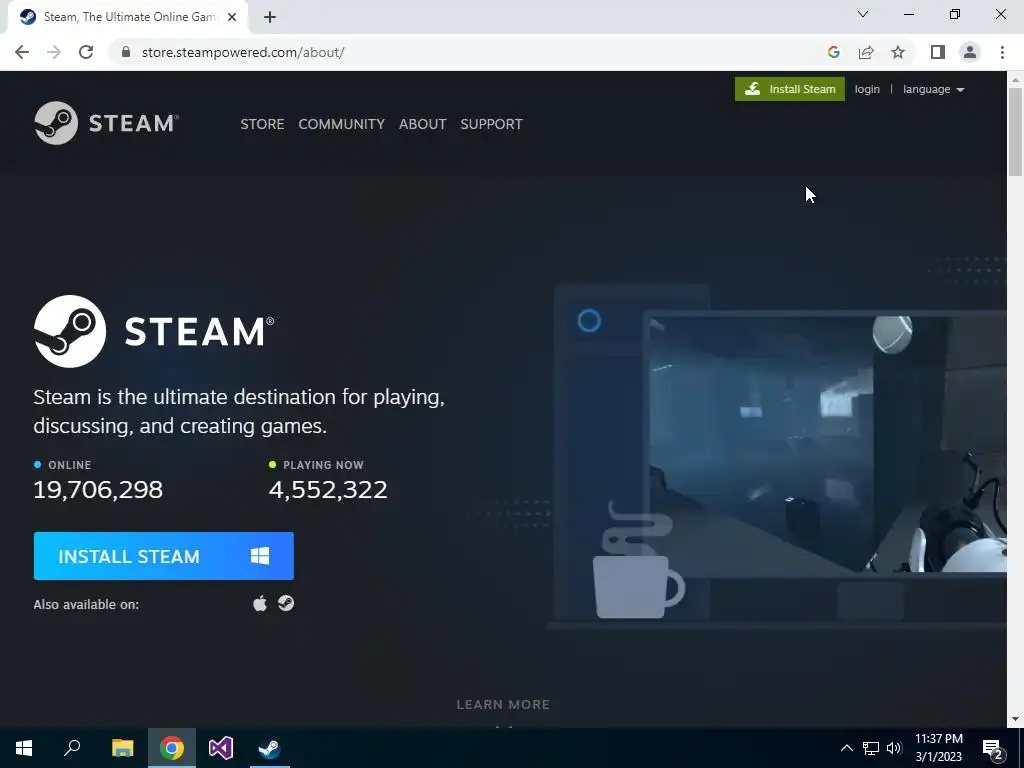The height and width of the screenshot is (768, 1024).
Task: Open the taskbar clock and date
Action: point(938,748)
